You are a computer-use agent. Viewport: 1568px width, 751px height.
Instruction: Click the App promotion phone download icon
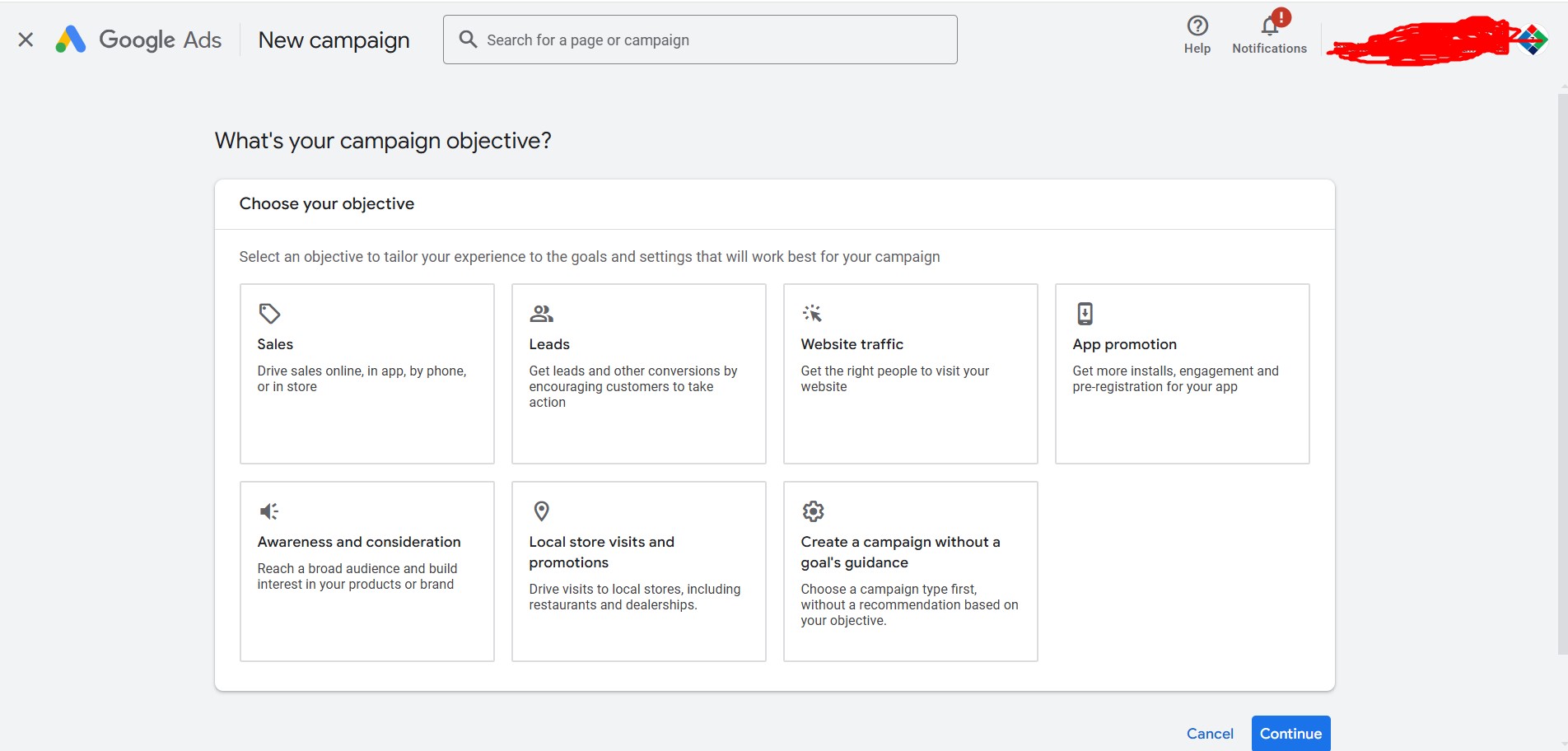click(x=1085, y=314)
